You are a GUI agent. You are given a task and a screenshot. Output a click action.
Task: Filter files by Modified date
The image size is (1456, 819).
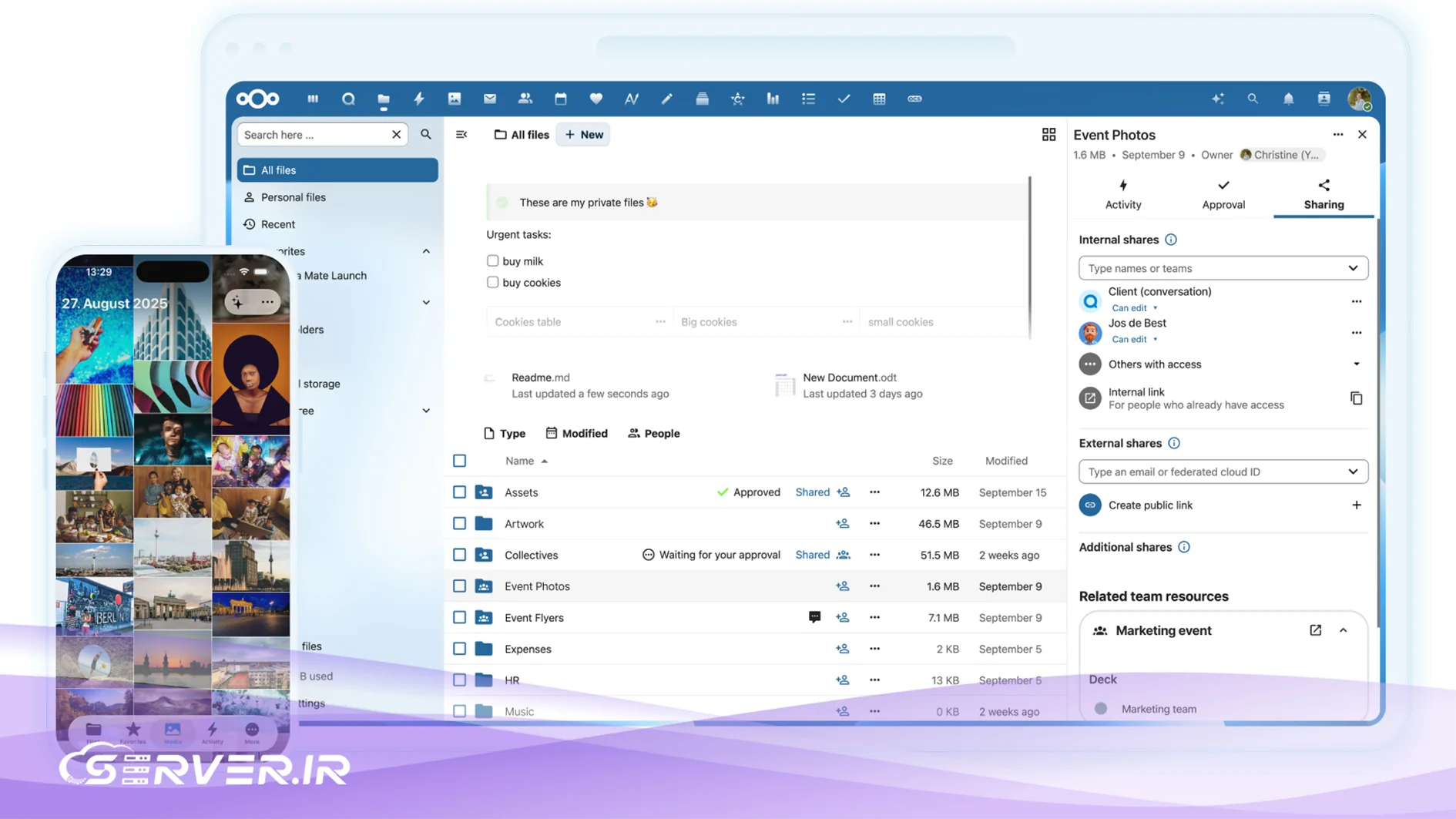[576, 434]
